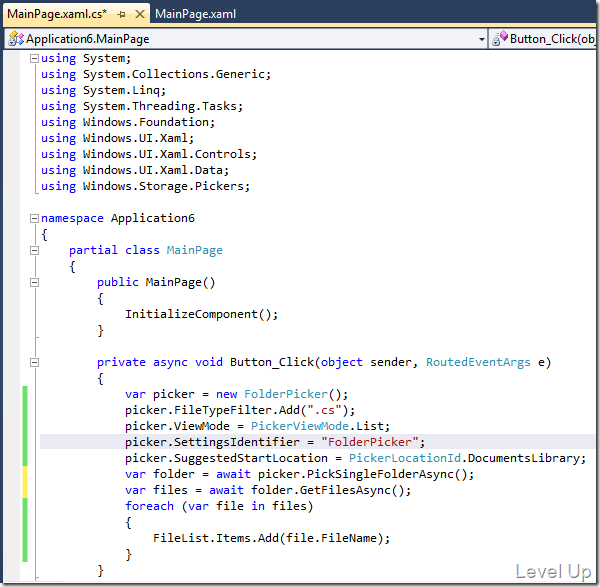This screenshot has height=587, width=600.
Task: Click the '"FolderPicker"' string literal
Action: pyautogui.click(x=369, y=442)
